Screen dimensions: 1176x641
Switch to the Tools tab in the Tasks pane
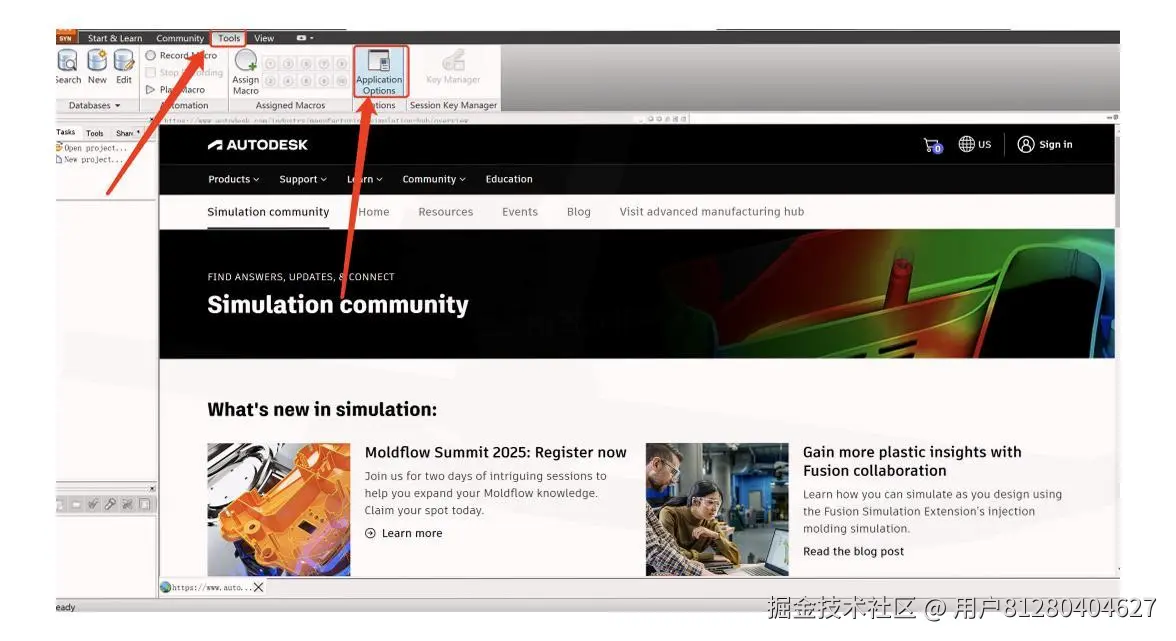pyautogui.click(x=94, y=131)
